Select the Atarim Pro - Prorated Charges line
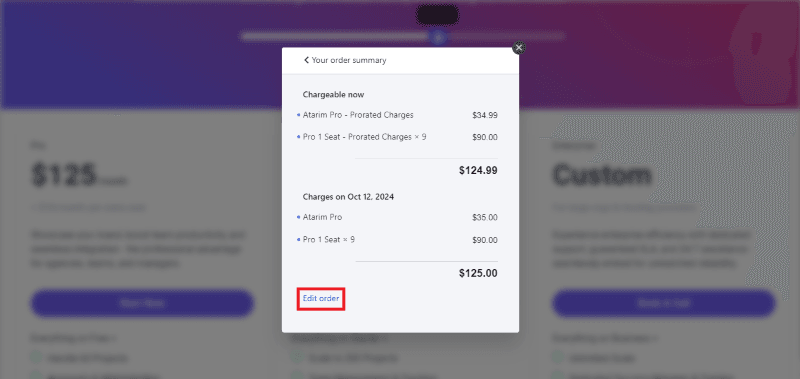The width and height of the screenshot is (800, 379). tap(397, 115)
